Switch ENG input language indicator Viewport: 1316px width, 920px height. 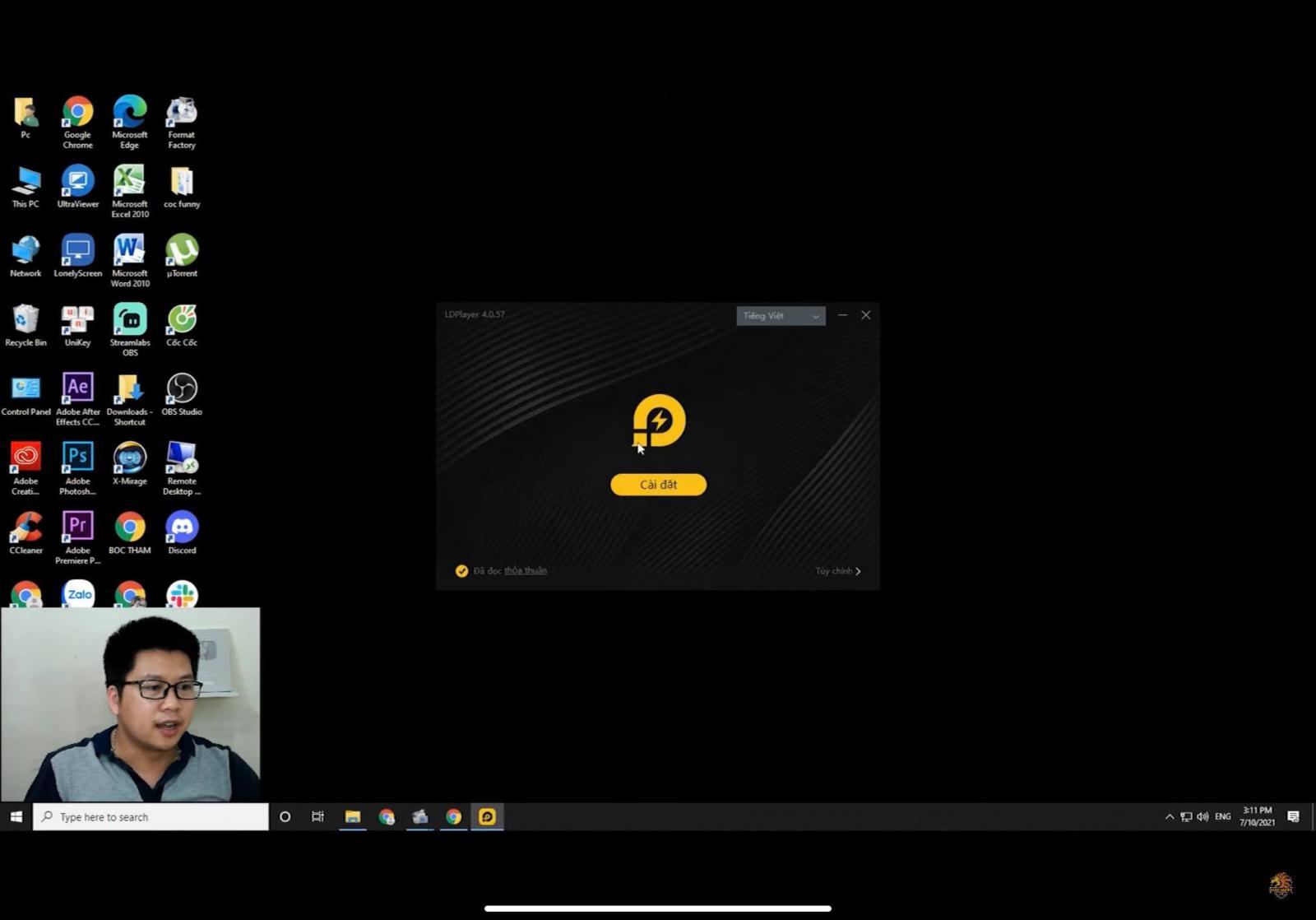1223,816
